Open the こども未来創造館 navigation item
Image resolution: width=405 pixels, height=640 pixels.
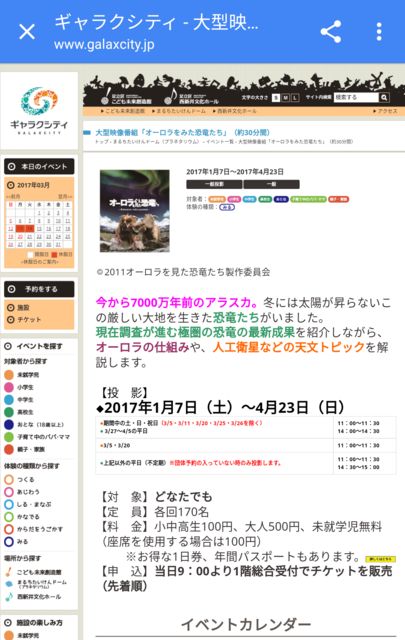(x=122, y=111)
